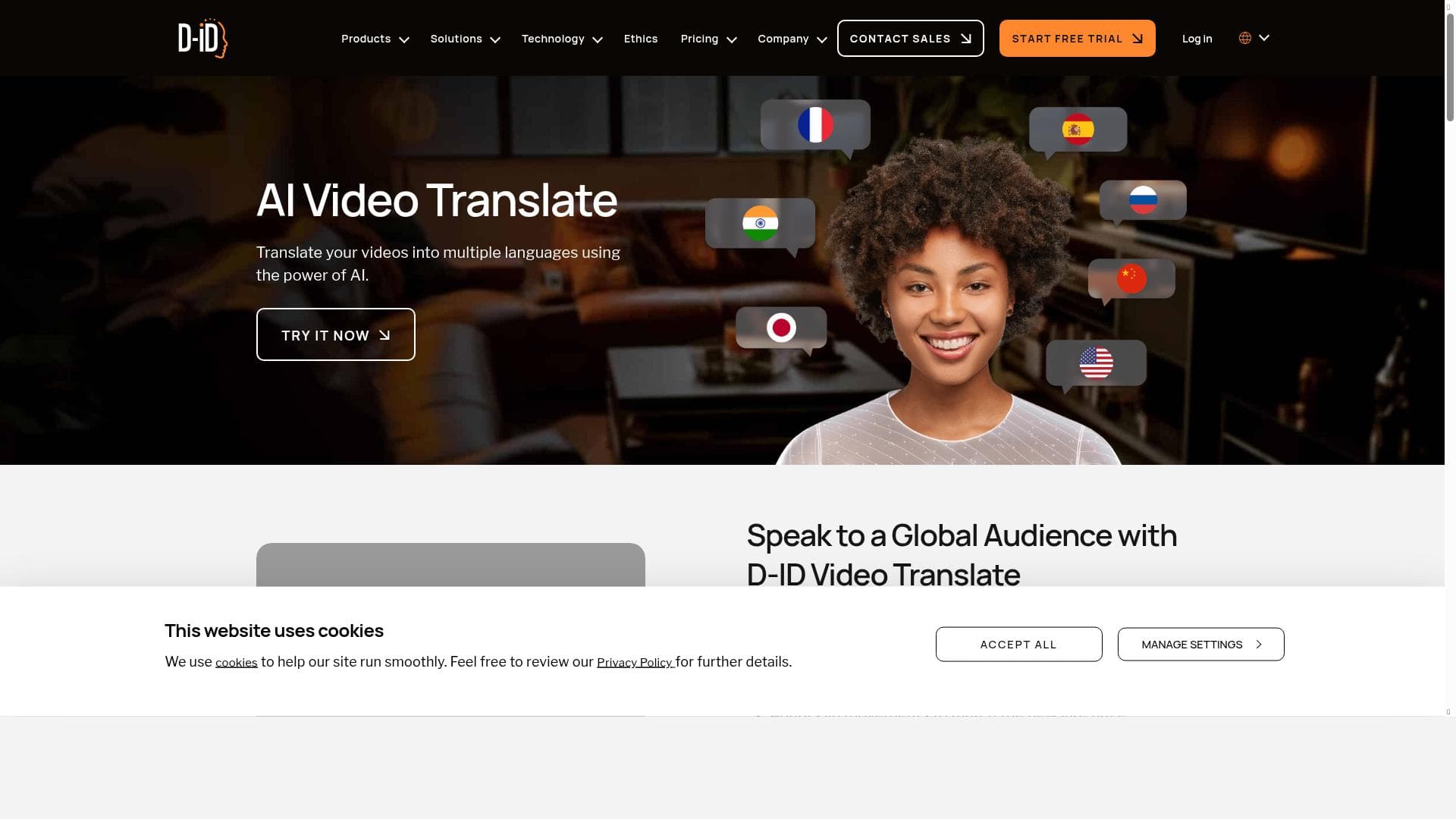
Task: Open the Pricing dropdown chevron
Action: click(731, 39)
